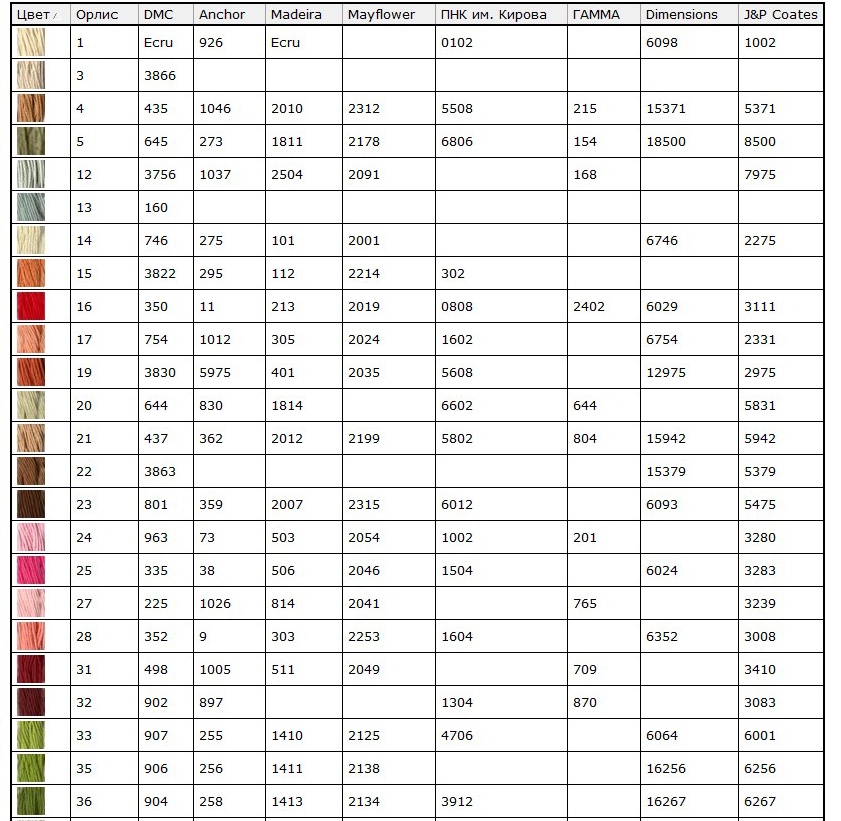Click J&P Coates value 6267
Image resolution: width=841 pixels, height=821 pixels.
(760, 801)
